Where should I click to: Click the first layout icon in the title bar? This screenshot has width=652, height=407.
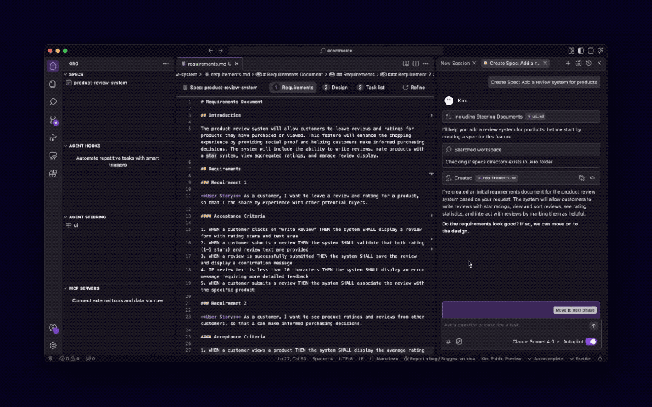(x=571, y=51)
